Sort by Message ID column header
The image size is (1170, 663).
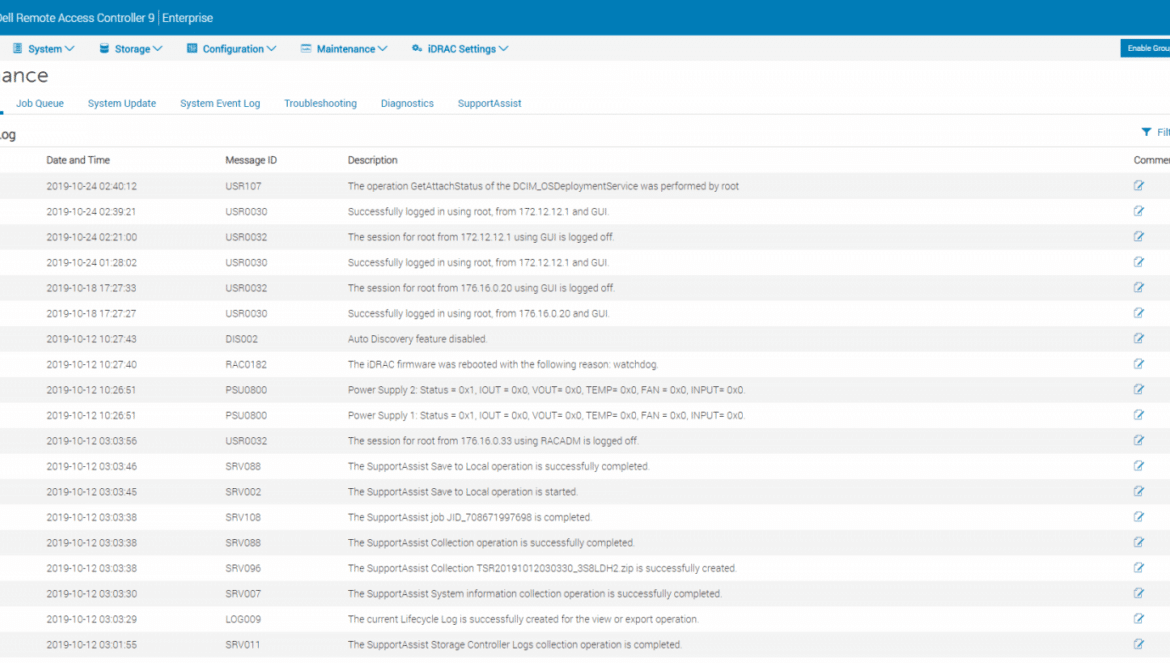251,160
